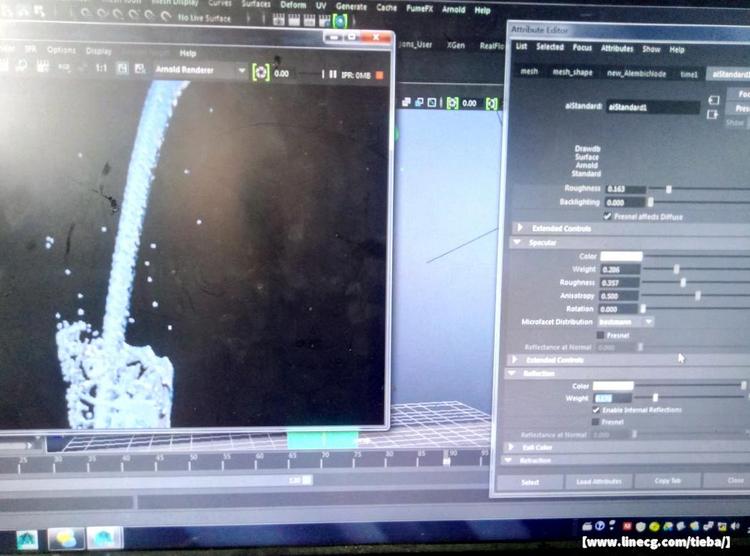The height and width of the screenshot is (556, 750).
Task: Click the third square icon in the viewport panel toolbar
Action: (x=432, y=102)
